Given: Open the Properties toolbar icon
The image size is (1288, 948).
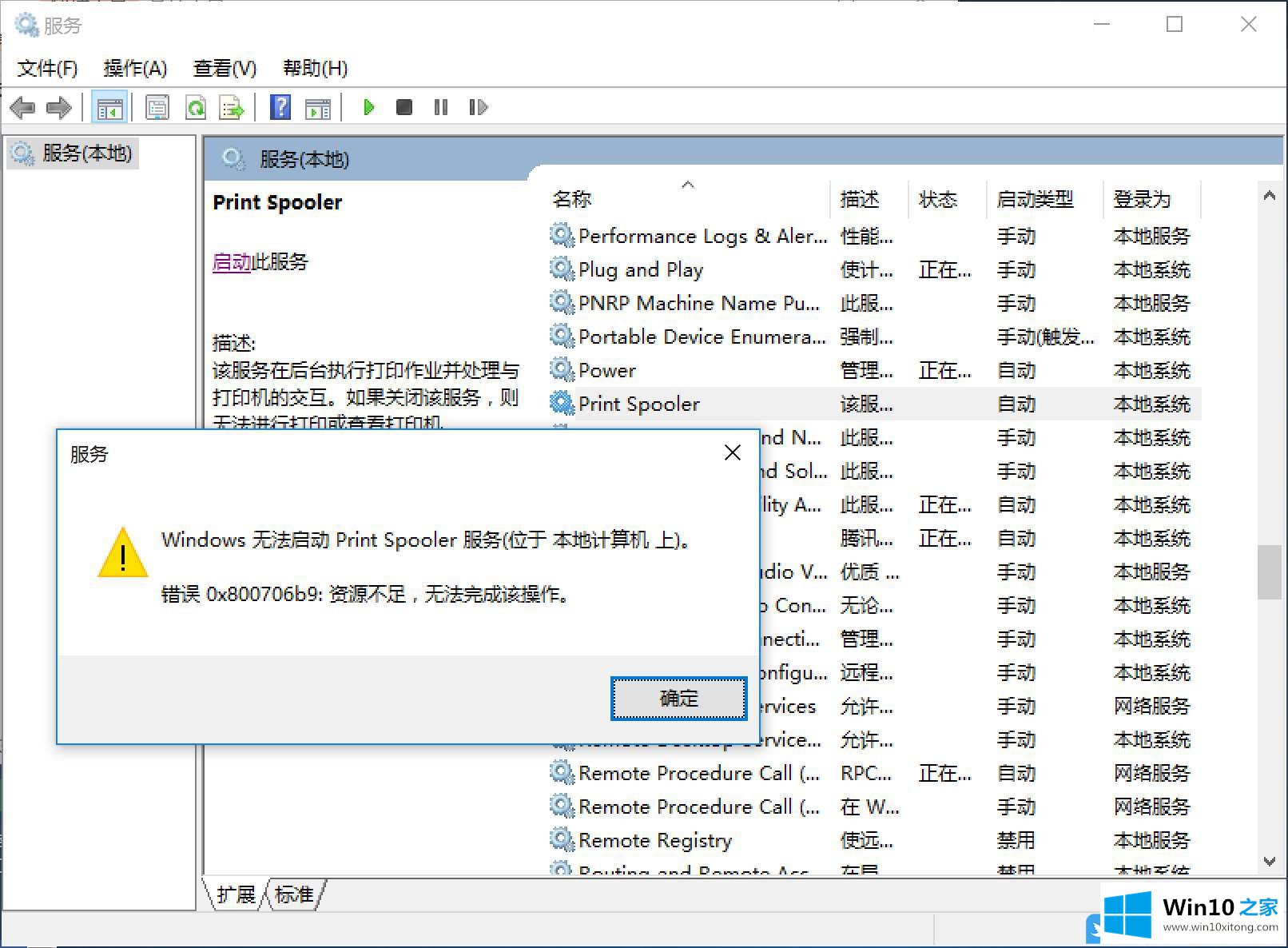Looking at the screenshot, I should [x=157, y=107].
